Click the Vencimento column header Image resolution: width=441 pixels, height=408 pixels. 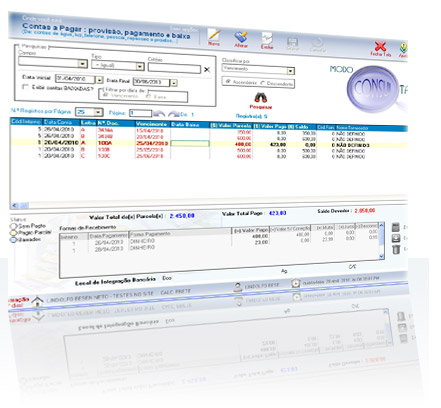[152, 124]
